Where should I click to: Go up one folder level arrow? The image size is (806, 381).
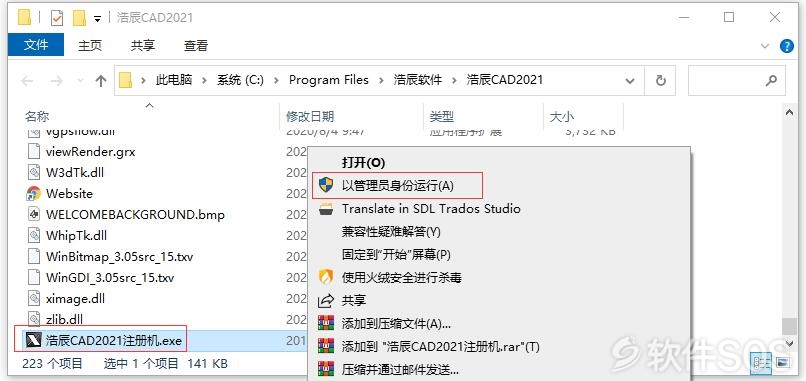point(101,81)
